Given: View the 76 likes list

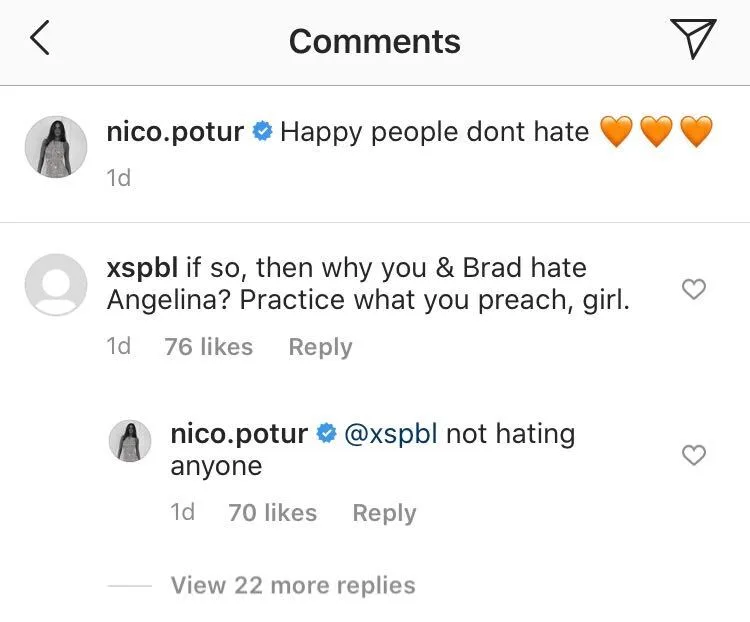Looking at the screenshot, I should pyautogui.click(x=208, y=347).
